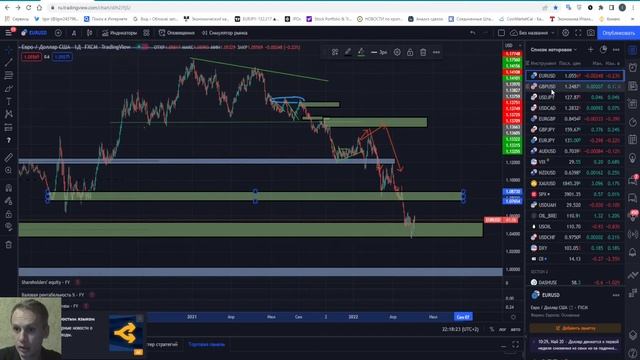
Task: Select the trend line drawing tool
Action: (x=9, y=62)
